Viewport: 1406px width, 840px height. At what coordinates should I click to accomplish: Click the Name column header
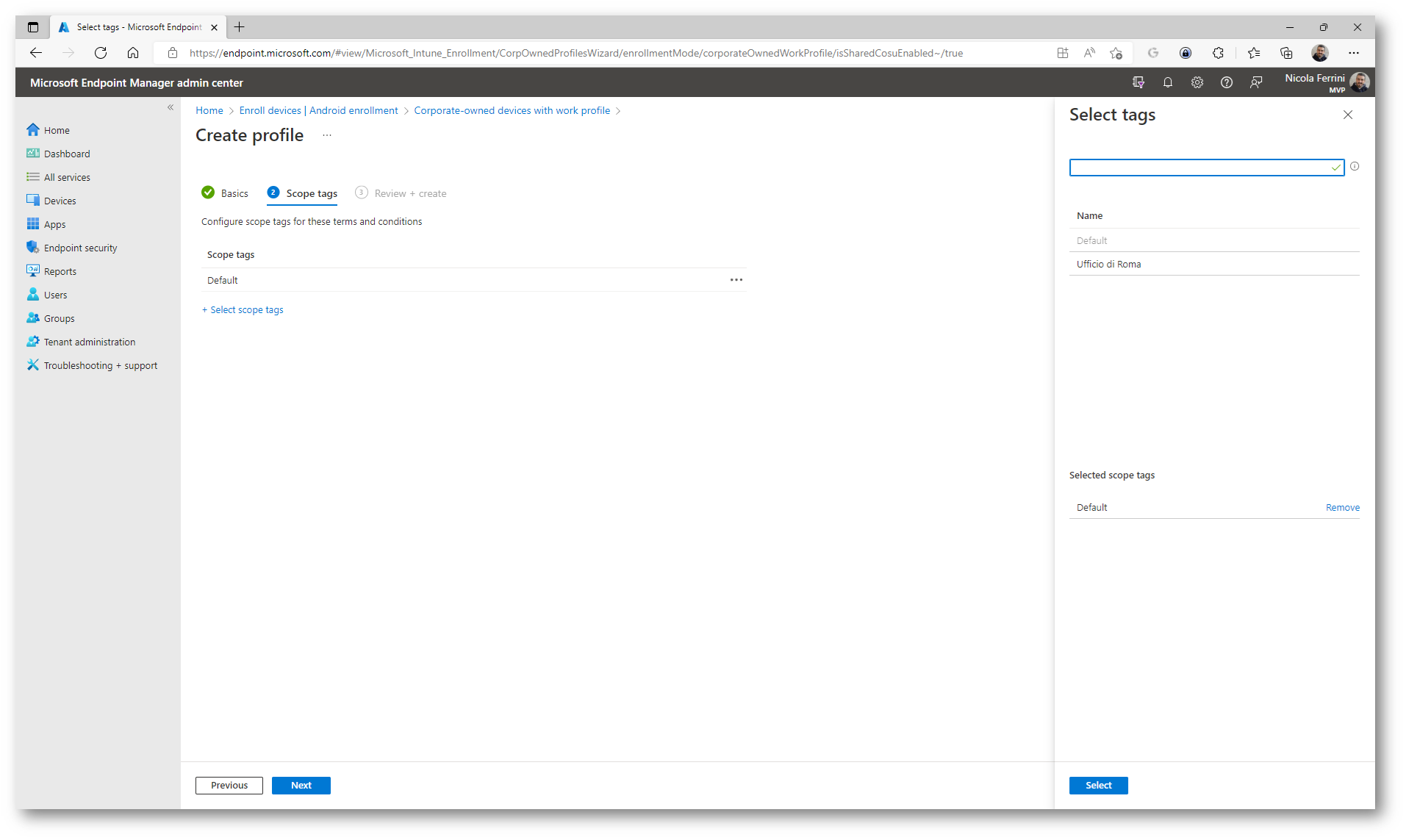coord(1089,216)
